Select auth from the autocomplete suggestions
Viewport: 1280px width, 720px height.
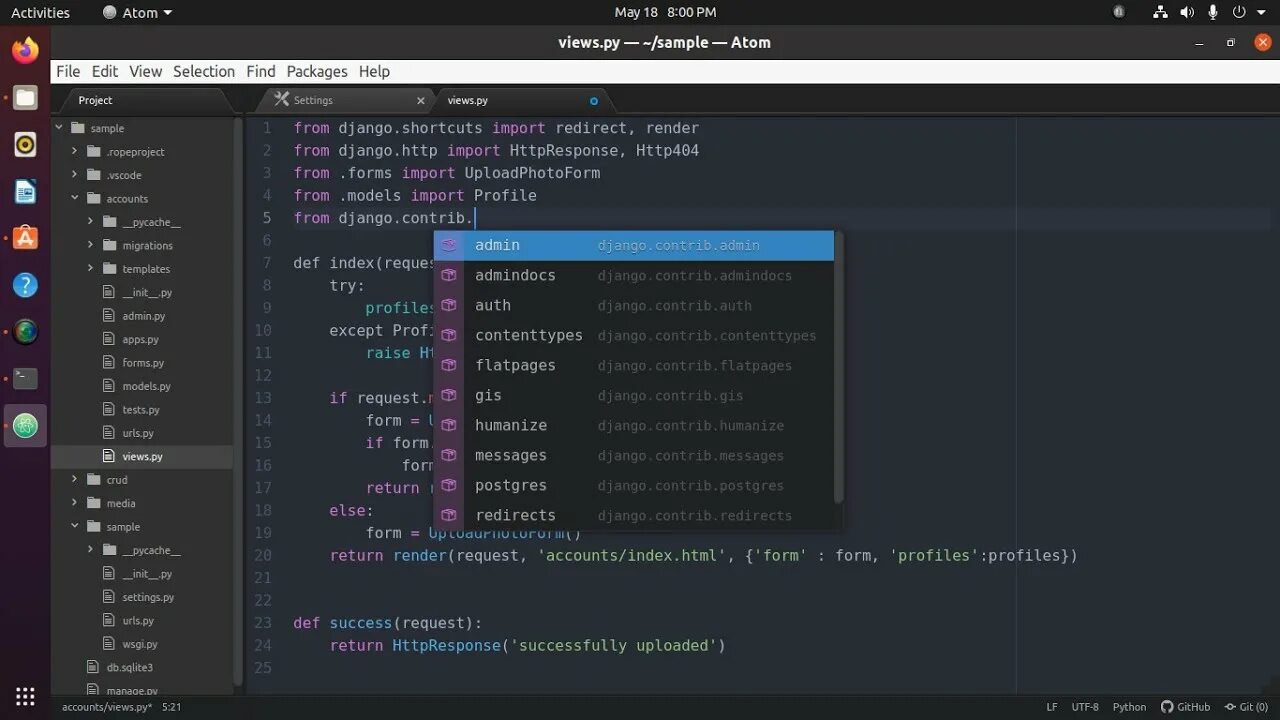pos(493,305)
